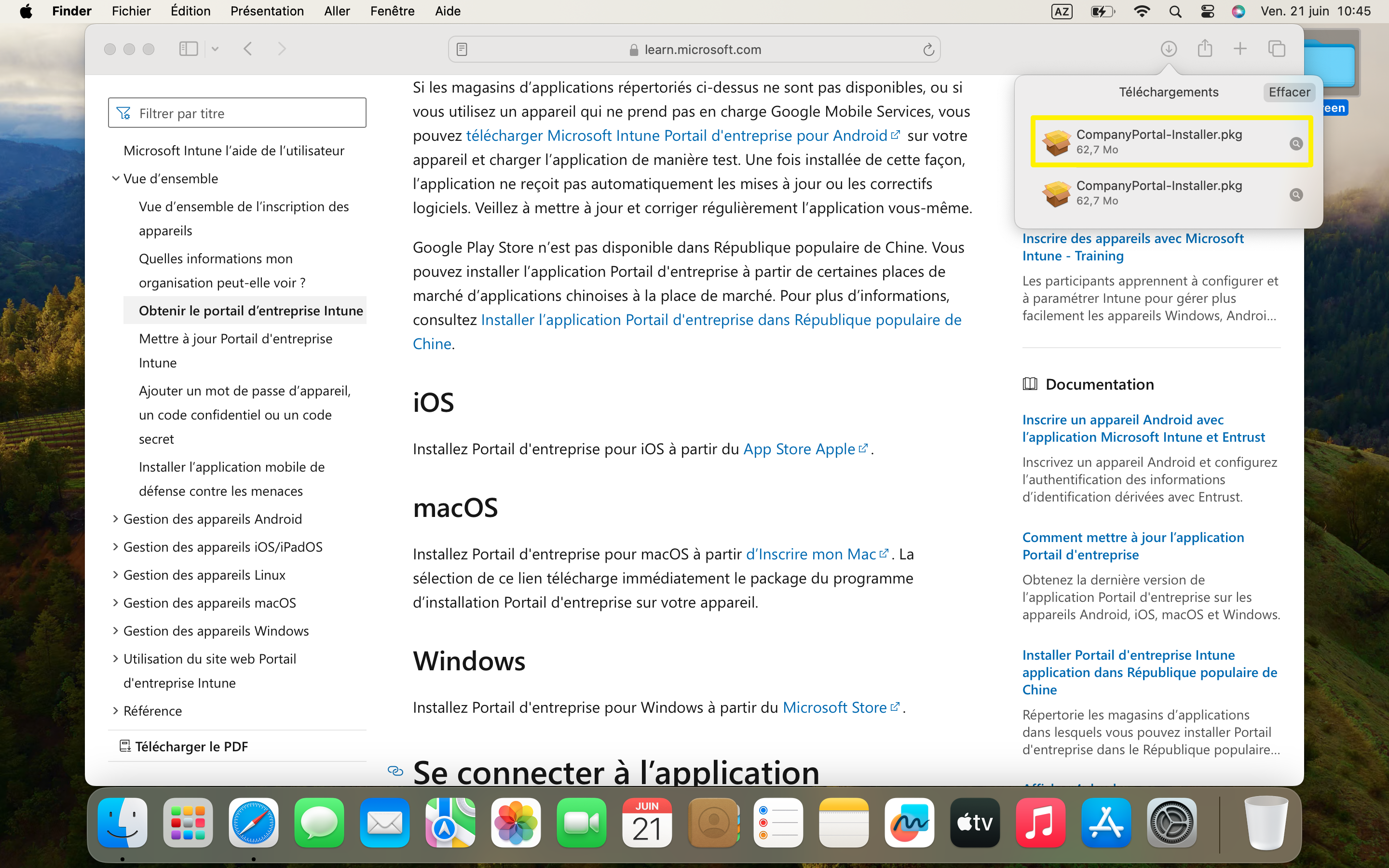Expand Utilisation du site web Portail d'entreprise

click(116, 659)
